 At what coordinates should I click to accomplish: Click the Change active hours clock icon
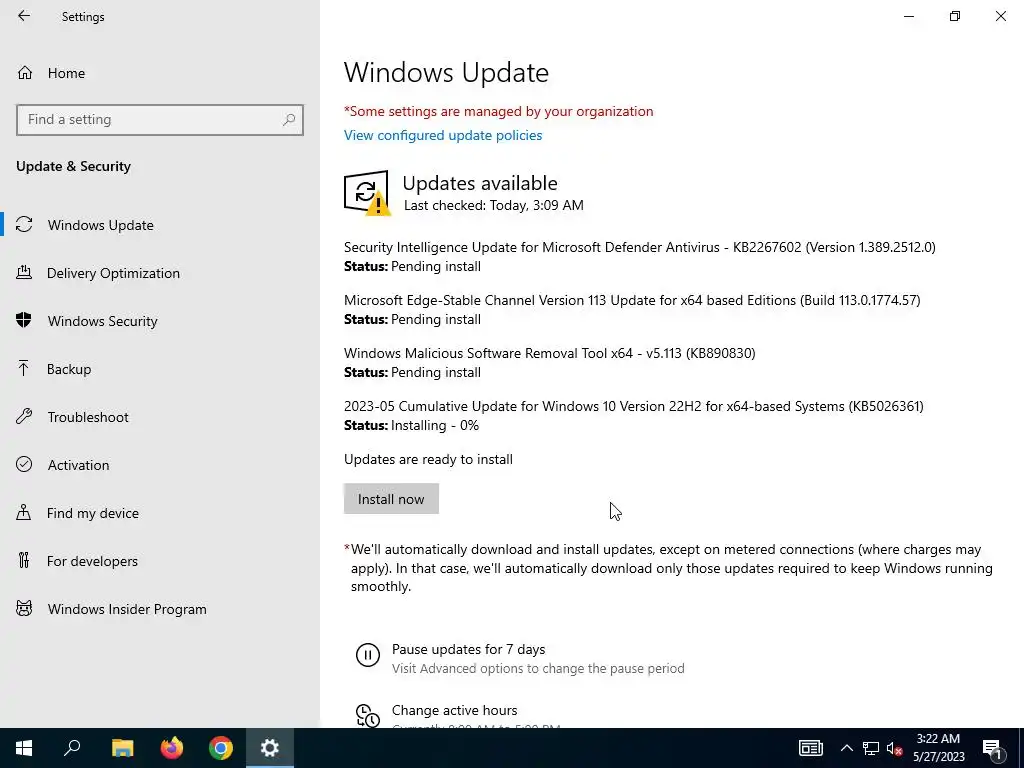(x=368, y=715)
